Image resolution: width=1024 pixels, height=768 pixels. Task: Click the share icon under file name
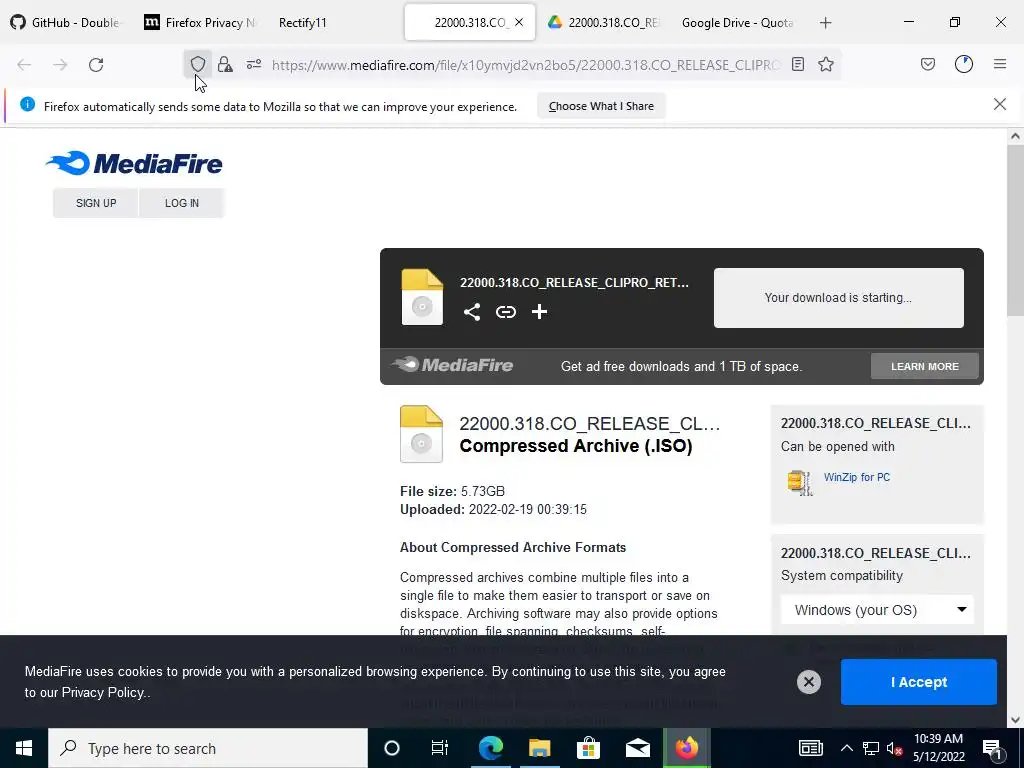click(x=472, y=312)
